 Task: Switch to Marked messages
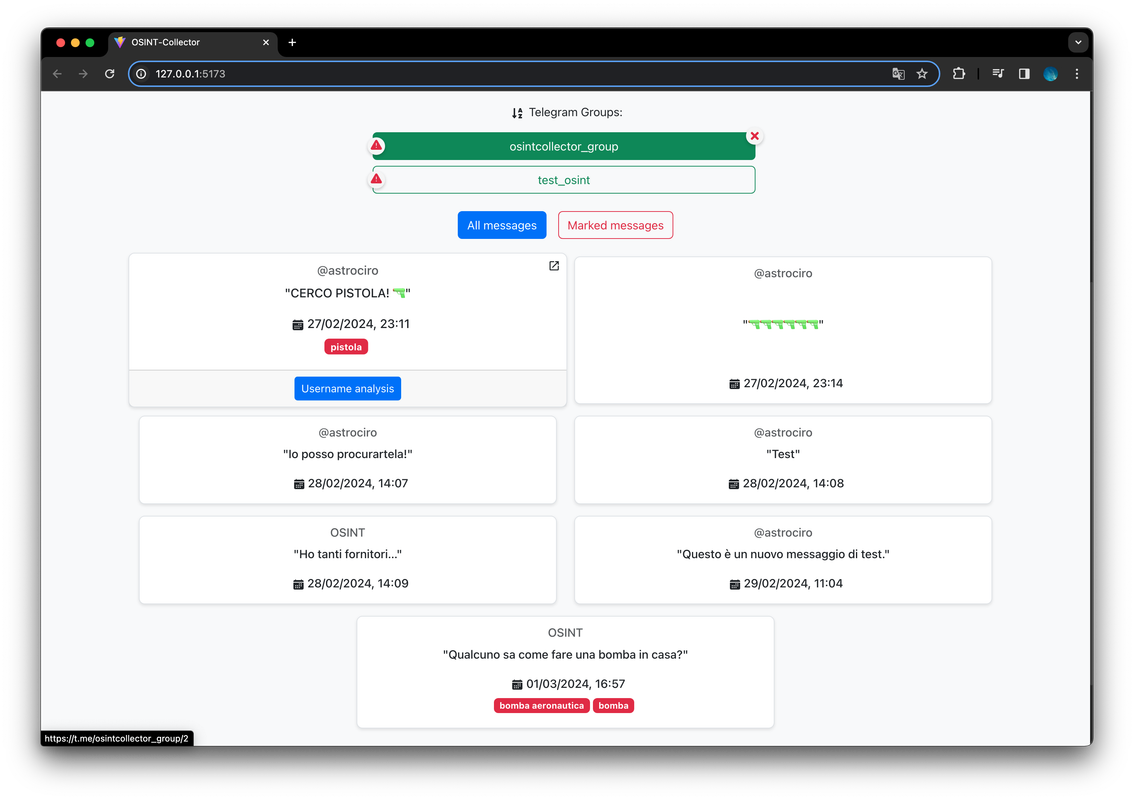click(x=615, y=226)
